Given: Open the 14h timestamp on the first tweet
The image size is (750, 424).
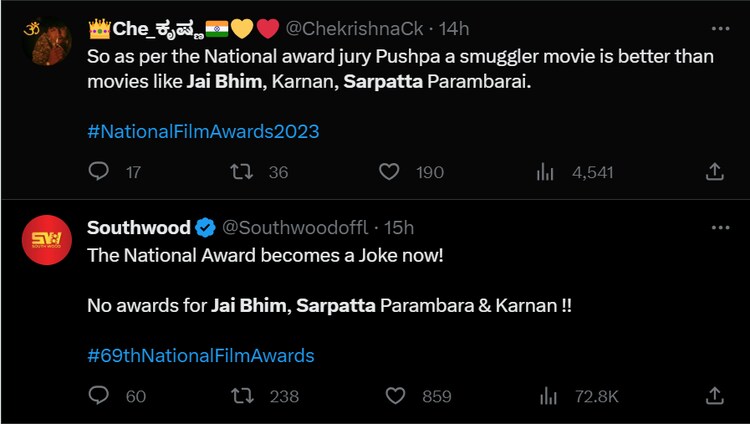Looking at the screenshot, I should click(x=453, y=28).
